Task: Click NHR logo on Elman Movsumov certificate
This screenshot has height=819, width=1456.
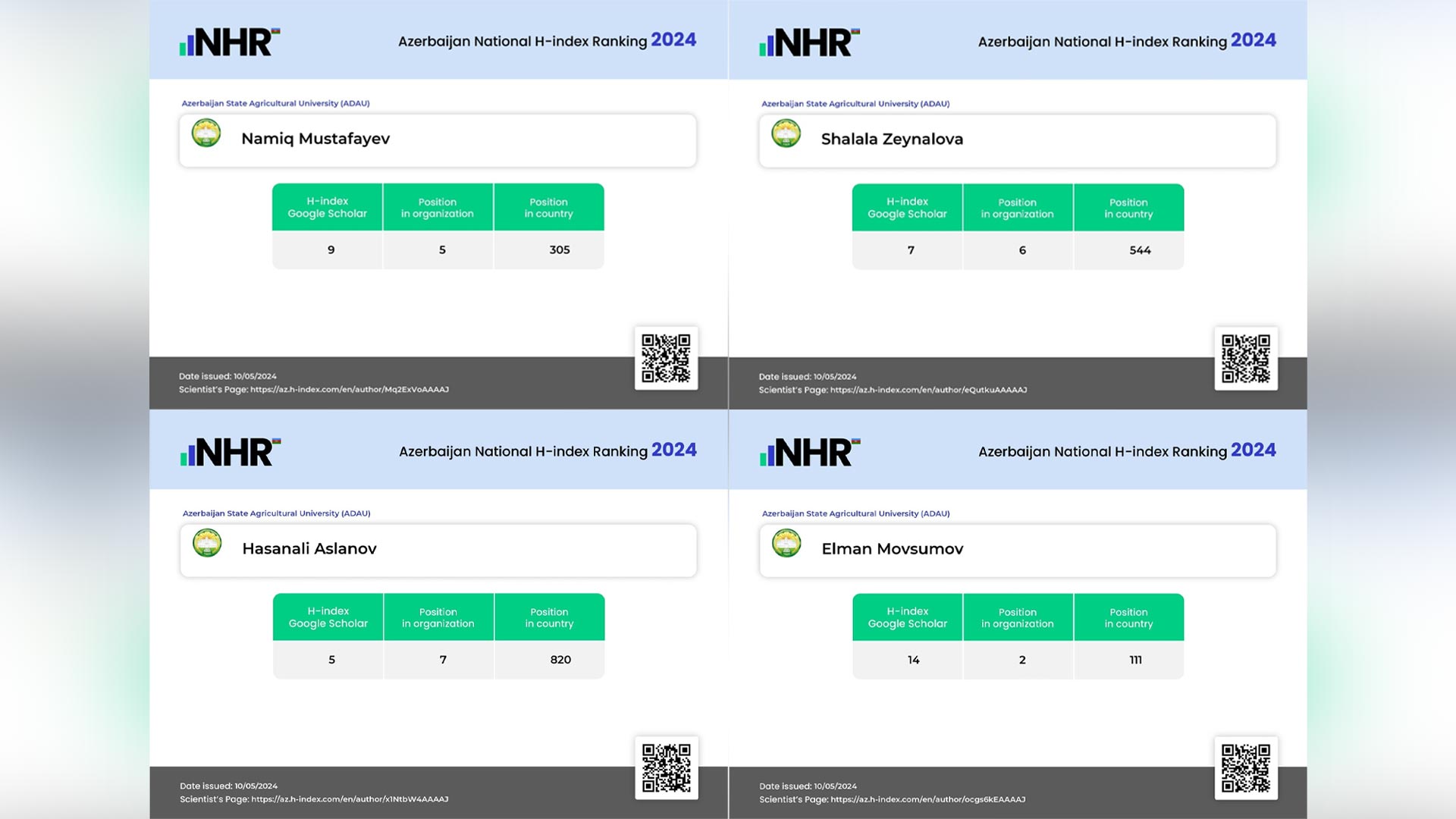Action: pyautogui.click(x=810, y=452)
